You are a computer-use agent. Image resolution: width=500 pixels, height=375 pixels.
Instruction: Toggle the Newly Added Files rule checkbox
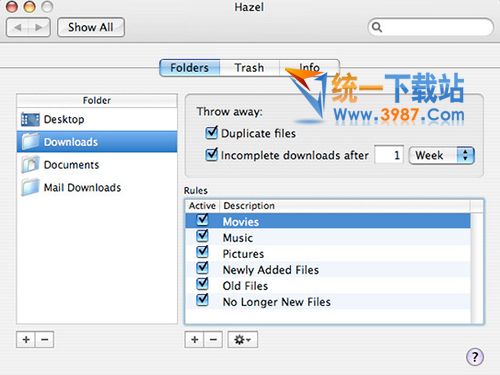pyautogui.click(x=202, y=268)
